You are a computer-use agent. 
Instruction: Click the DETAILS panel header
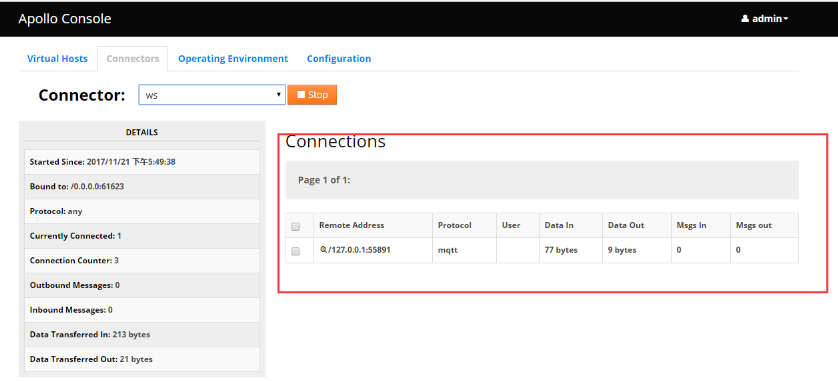(142, 132)
